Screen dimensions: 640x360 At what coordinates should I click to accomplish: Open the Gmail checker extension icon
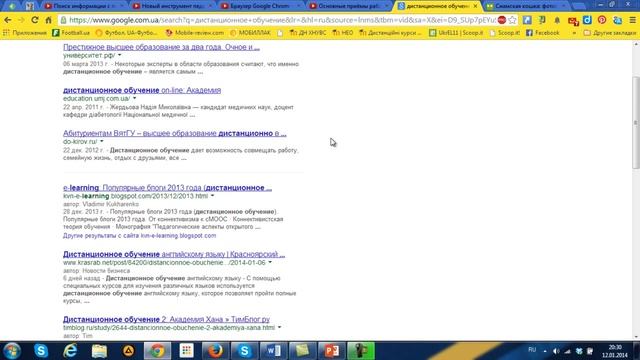pyautogui.click(x=573, y=20)
